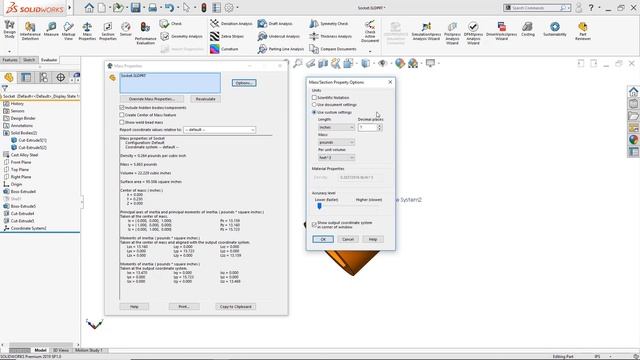Click the Search Commands field
640x360 pixels.
click(x=536, y=8)
